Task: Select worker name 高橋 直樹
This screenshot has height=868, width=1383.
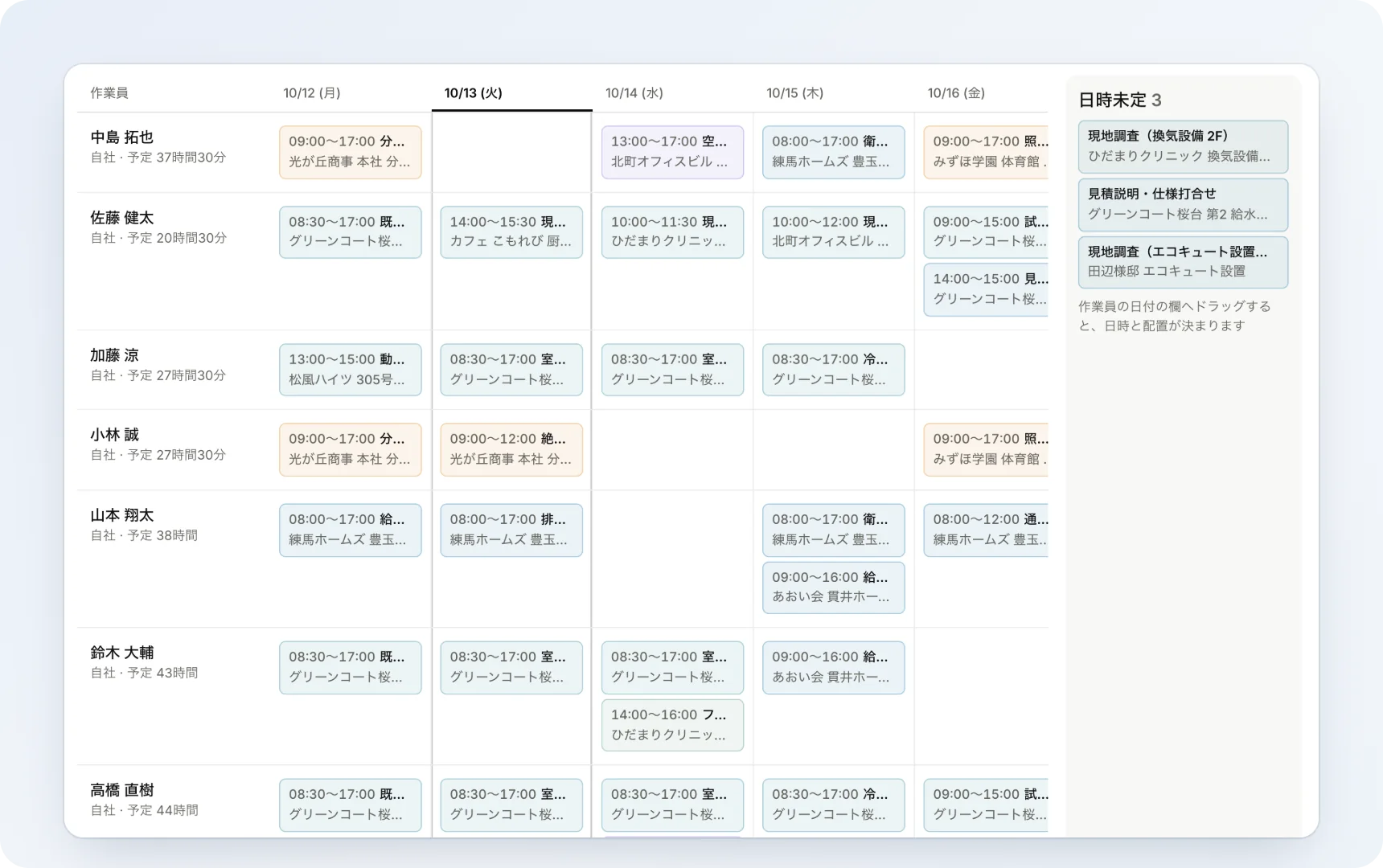Action: click(x=121, y=790)
